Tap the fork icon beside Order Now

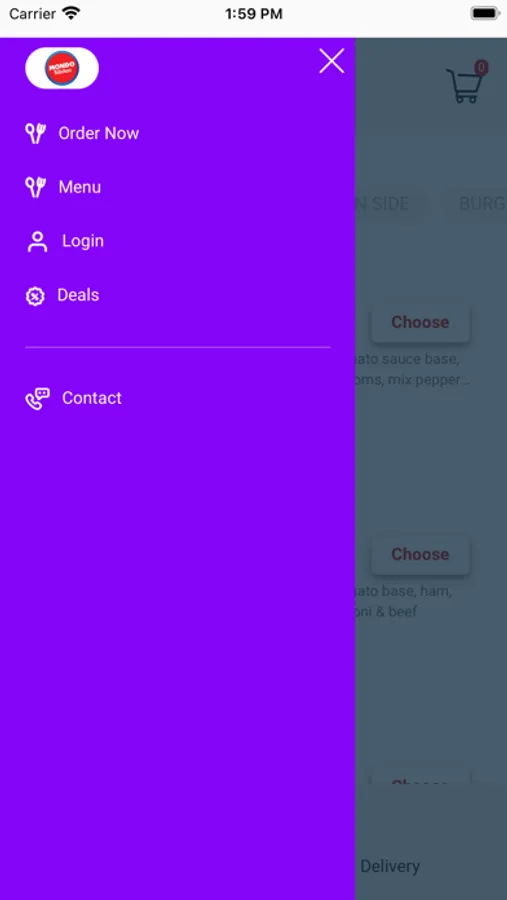(35, 133)
